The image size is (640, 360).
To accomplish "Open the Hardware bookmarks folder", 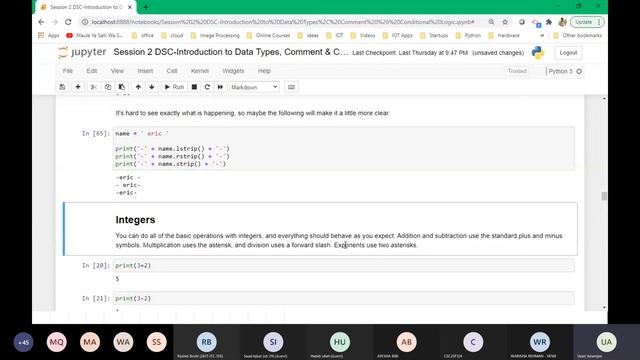I will (504, 36).
